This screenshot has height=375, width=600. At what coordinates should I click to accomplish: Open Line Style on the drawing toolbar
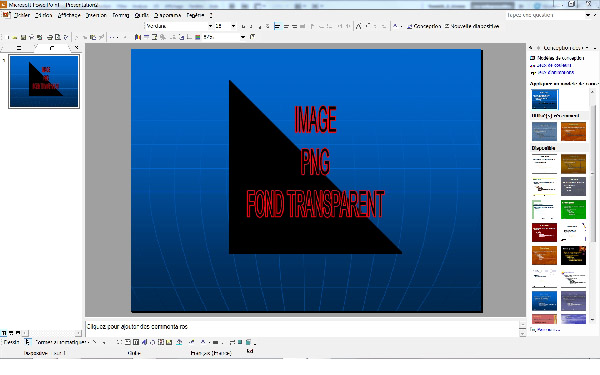click(215, 342)
